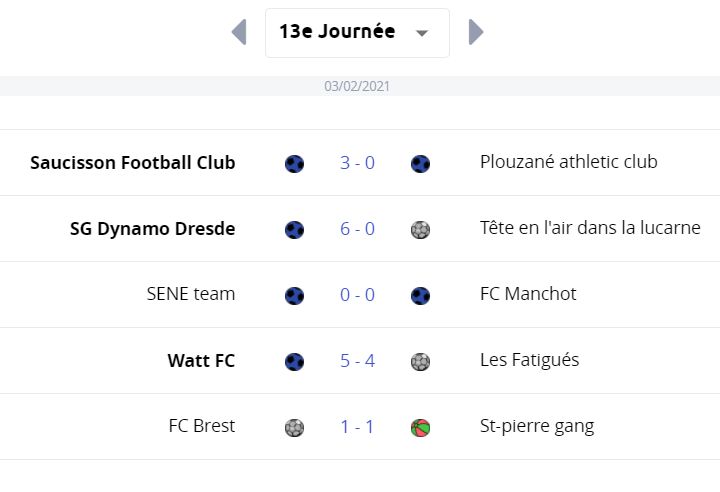Image resolution: width=720 pixels, height=492 pixels.
Task: Open the 6 - 0 match score
Action: [x=357, y=229]
